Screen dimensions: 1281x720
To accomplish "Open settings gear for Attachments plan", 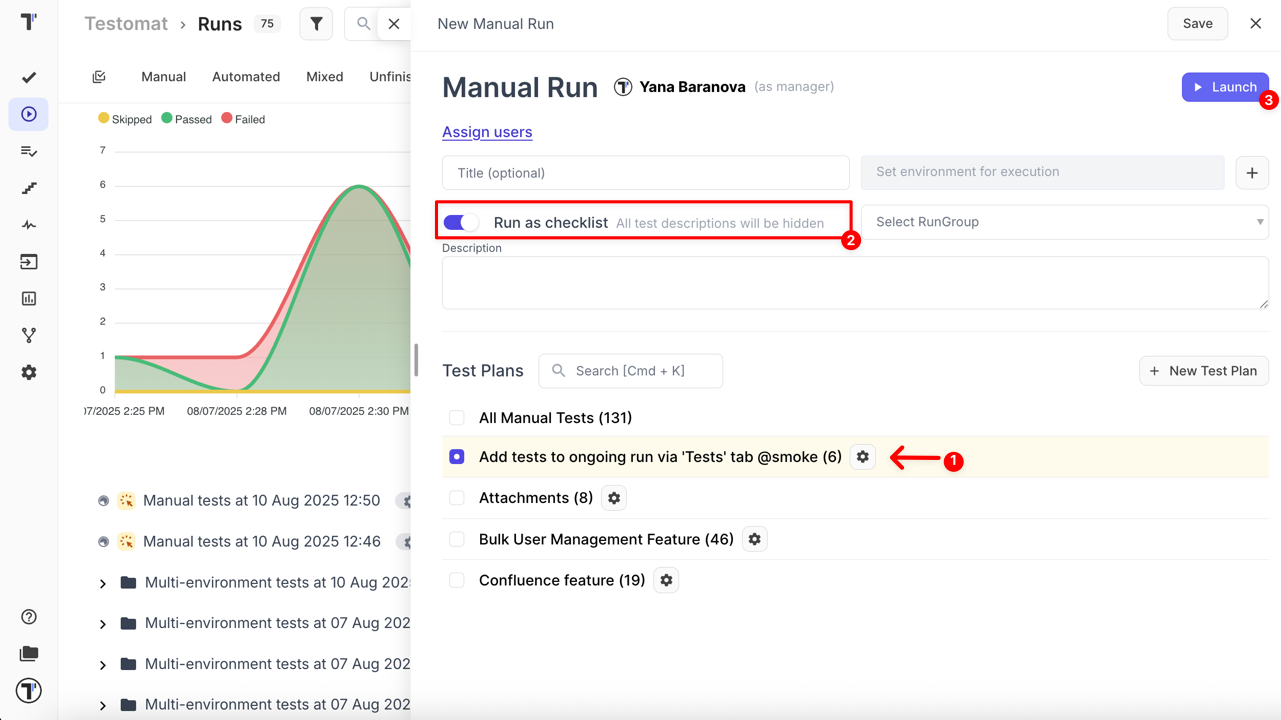I will coord(614,498).
